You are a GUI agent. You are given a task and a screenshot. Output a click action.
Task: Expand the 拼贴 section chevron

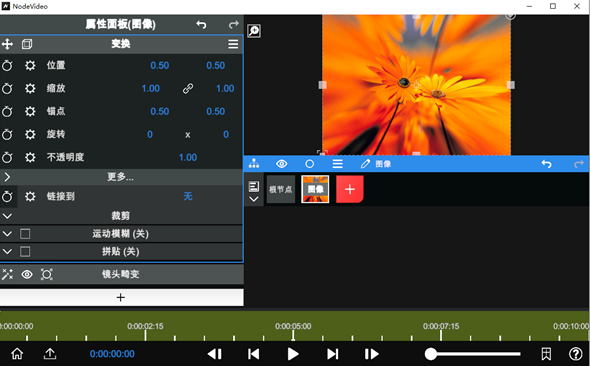tap(7, 251)
